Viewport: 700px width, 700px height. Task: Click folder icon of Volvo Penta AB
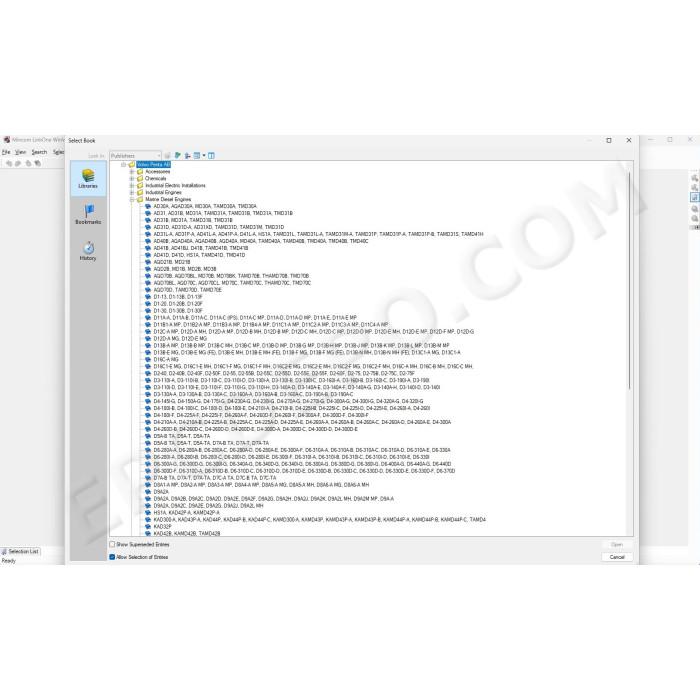pos(132,165)
